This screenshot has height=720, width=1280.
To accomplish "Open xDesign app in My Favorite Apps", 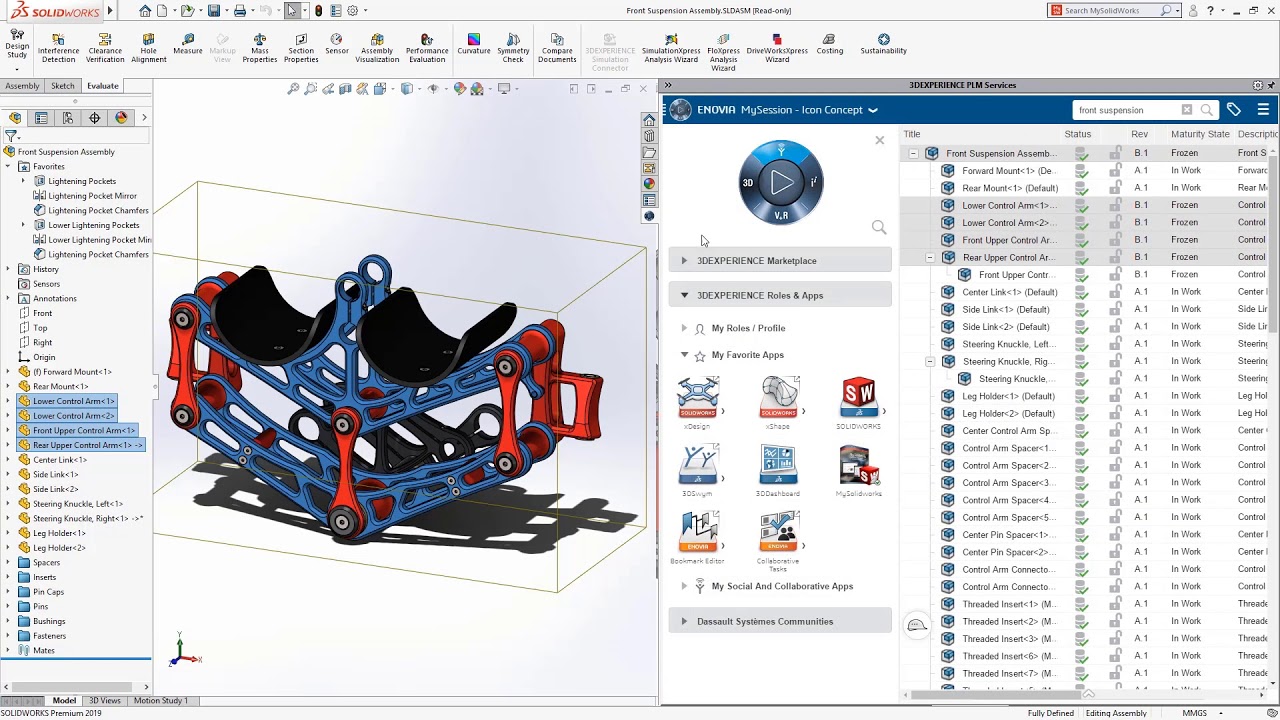I will tap(697, 403).
